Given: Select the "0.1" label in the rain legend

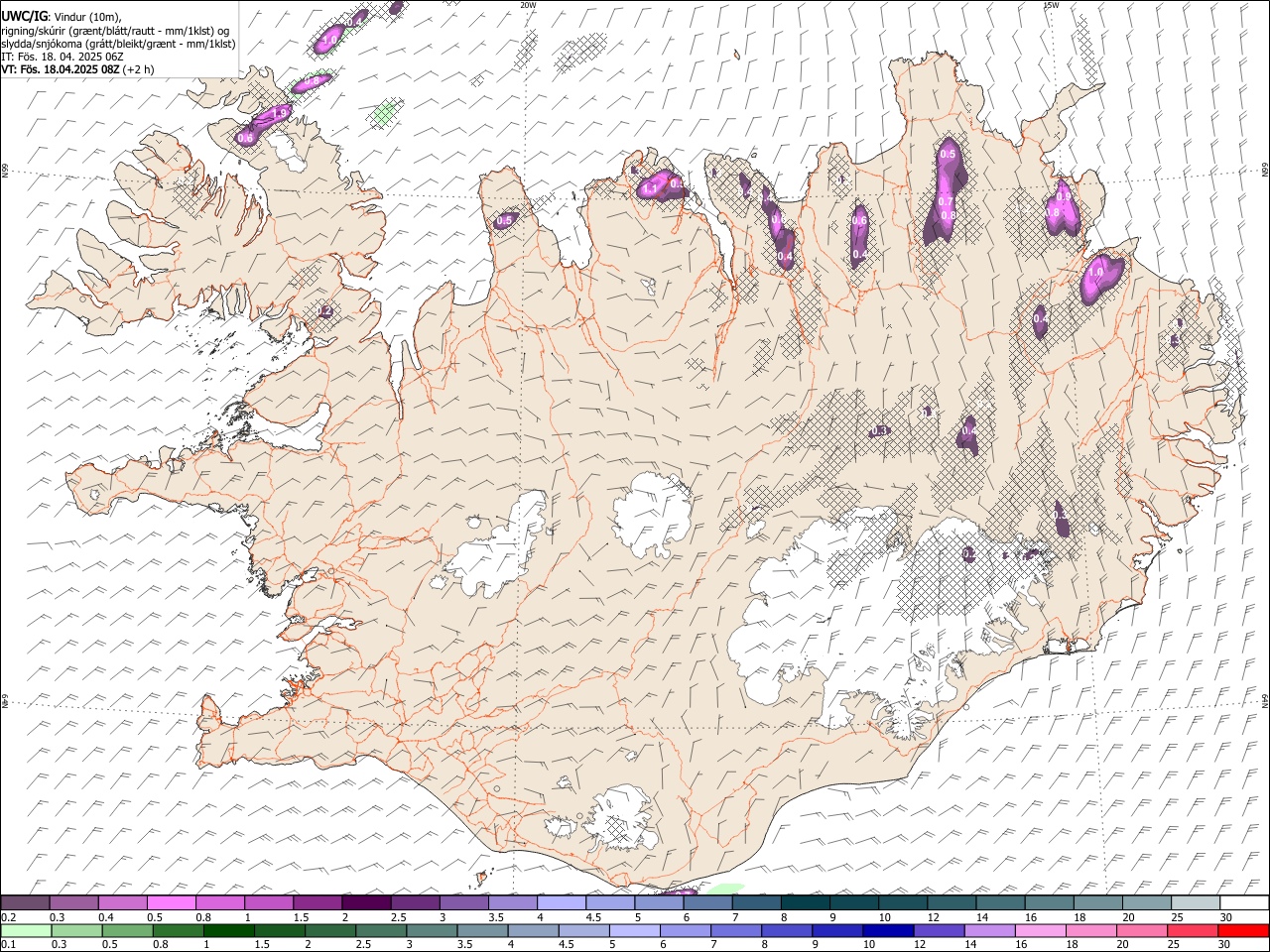Looking at the screenshot, I should click(9, 945).
